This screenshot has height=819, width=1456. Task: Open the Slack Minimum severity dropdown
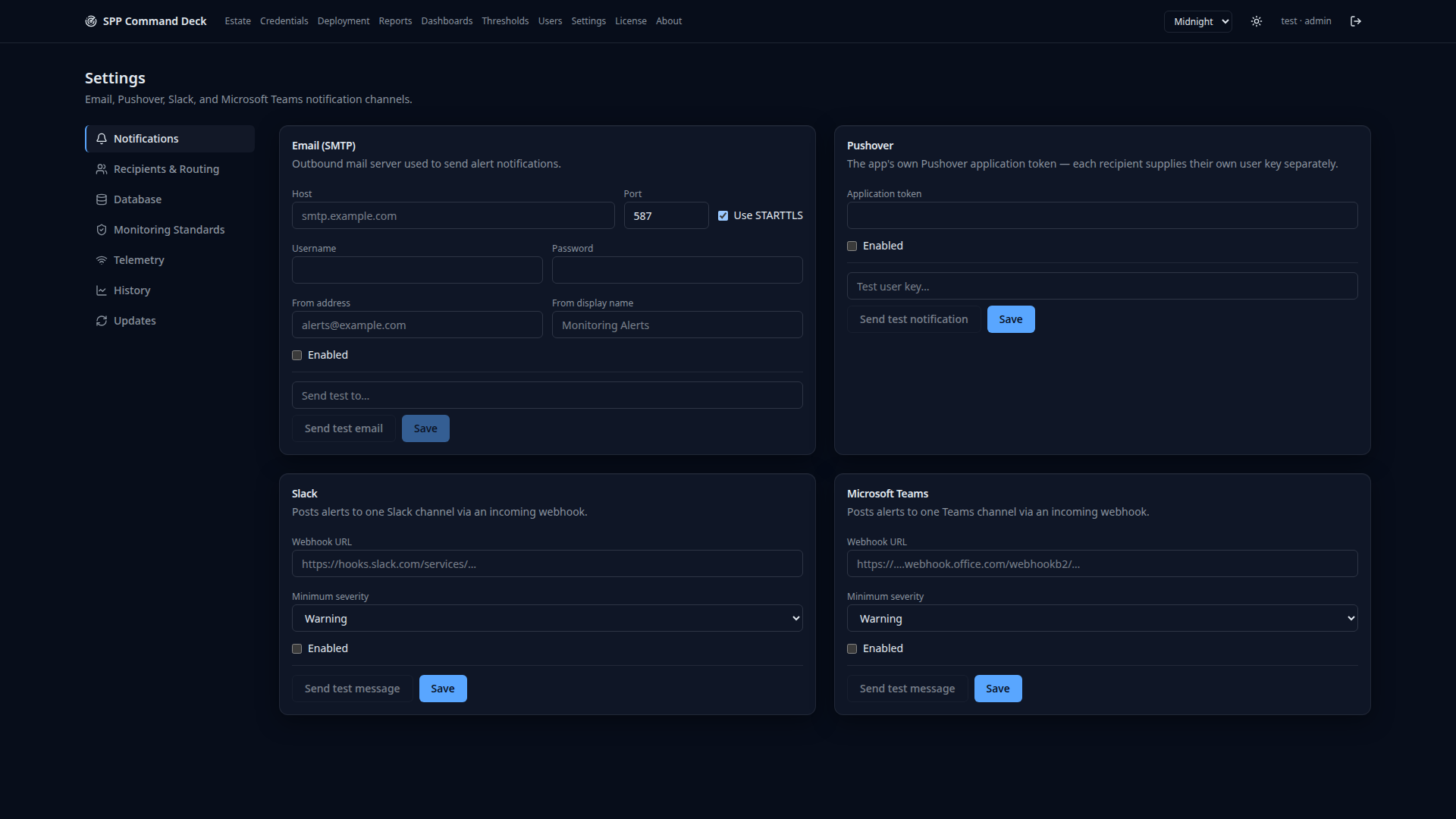tap(547, 618)
